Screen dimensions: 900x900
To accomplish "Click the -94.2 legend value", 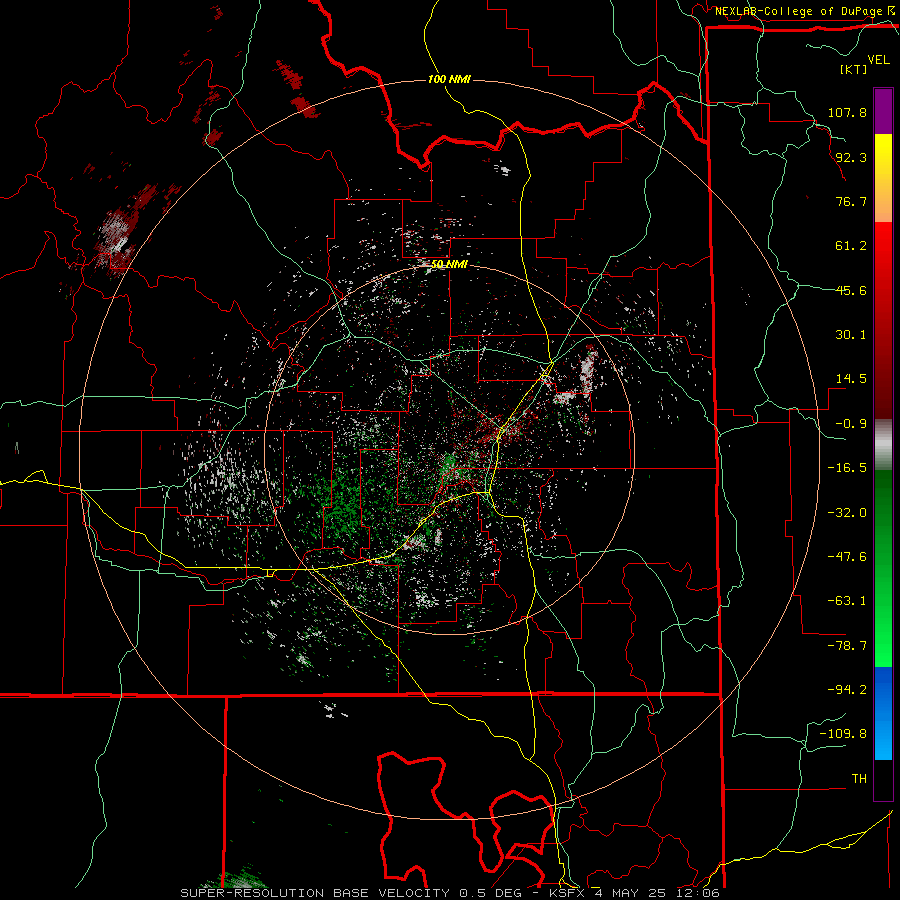I will pyautogui.click(x=847, y=690).
